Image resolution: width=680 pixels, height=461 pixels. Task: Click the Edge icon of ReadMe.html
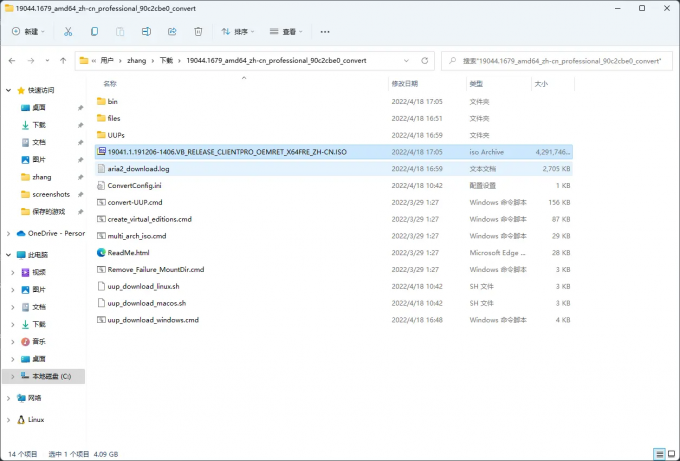[x=101, y=252]
